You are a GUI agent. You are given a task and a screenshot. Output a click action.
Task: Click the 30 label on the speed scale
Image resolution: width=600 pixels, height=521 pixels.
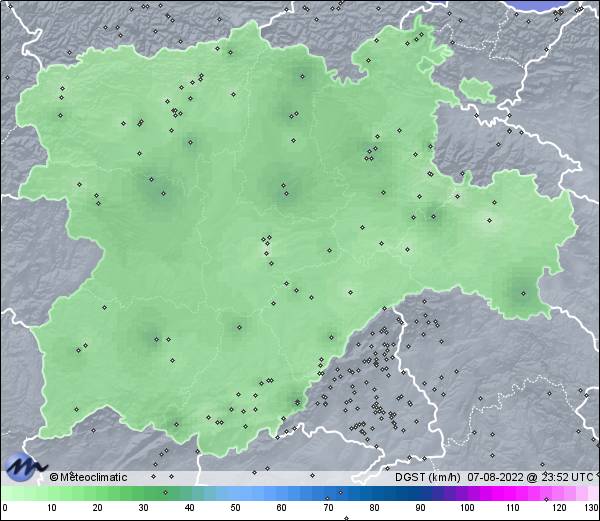143,508
